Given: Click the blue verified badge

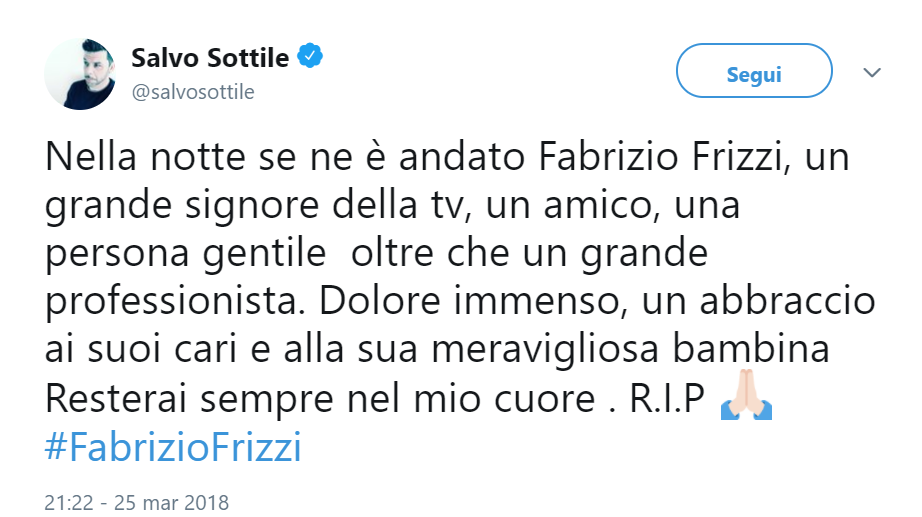Looking at the screenshot, I should tap(313, 57).
